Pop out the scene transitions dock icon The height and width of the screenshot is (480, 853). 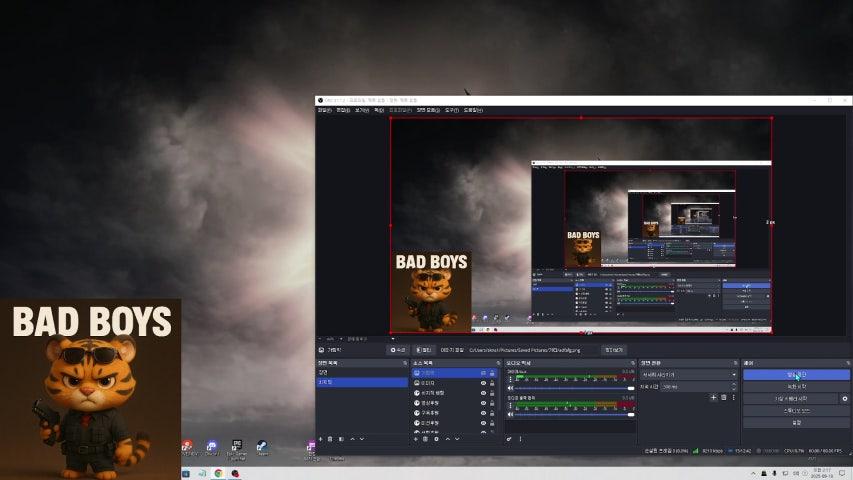pyautogui.click(x=735, y=363)
